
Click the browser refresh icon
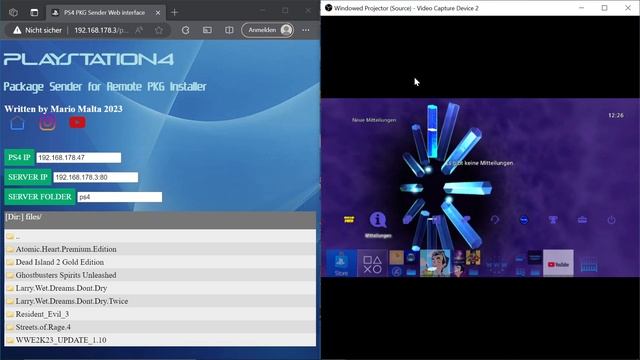(185, 30)
